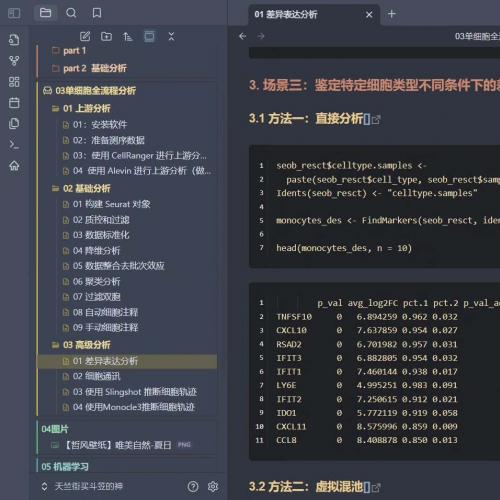Select the 01 差异表达分析 tab
Viewport: 500px width, 500px height.
coord(313,15)
